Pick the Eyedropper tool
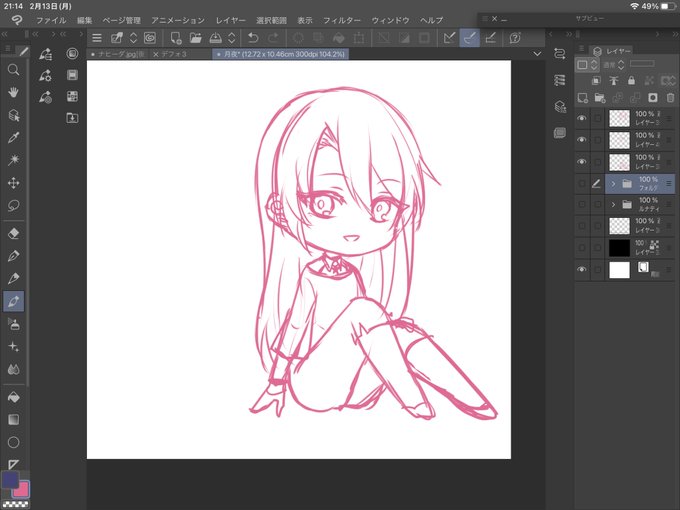The image size is (680, 510). click(x=13, y=137)
